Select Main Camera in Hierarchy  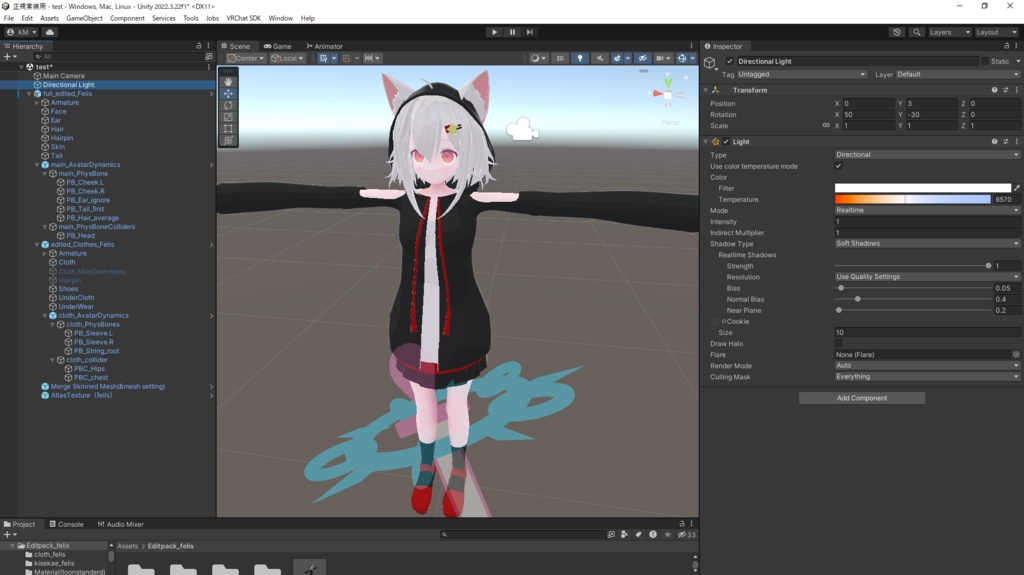point(63,76)
